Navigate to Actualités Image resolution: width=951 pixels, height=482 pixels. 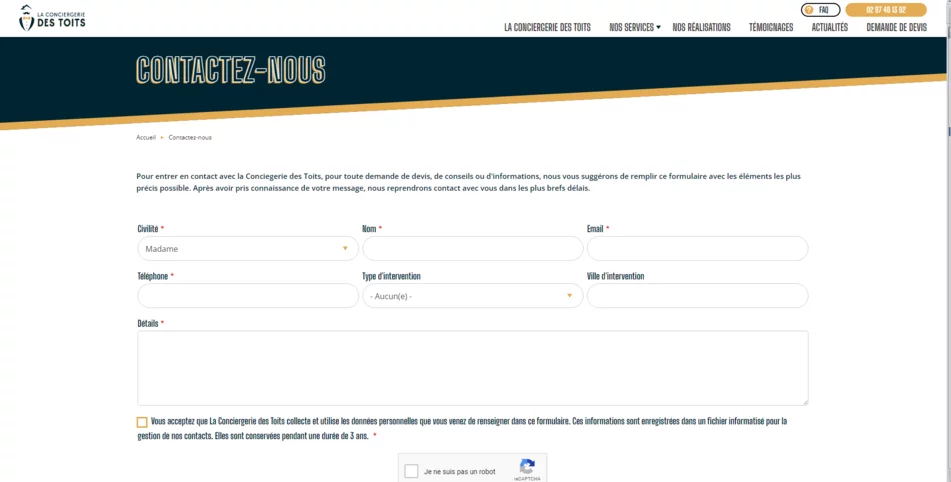[x=829, y=28]
